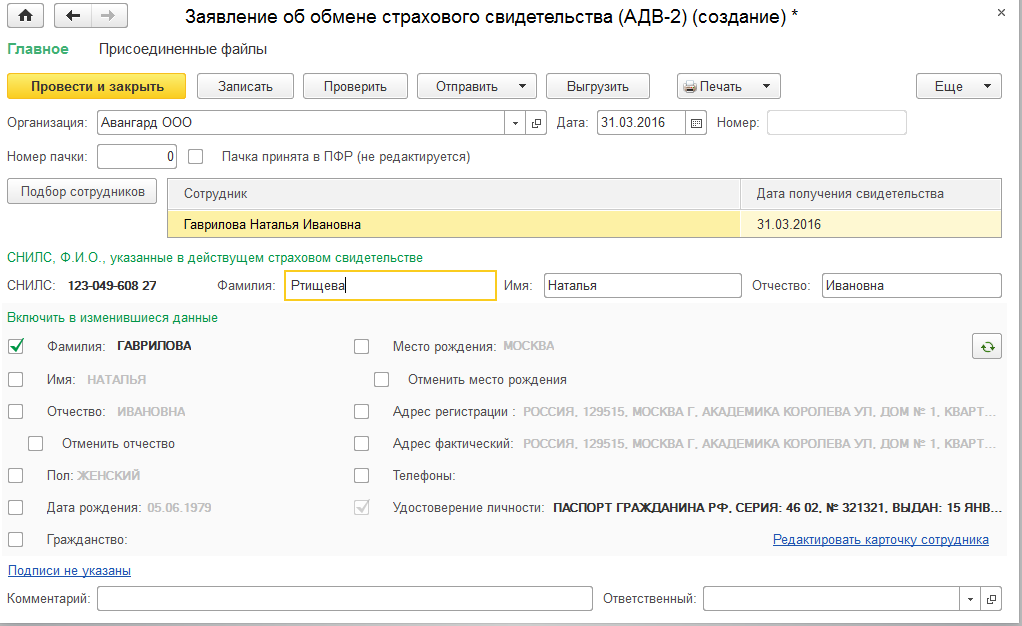Open Редактировать карточку сотрудника link

880,540
